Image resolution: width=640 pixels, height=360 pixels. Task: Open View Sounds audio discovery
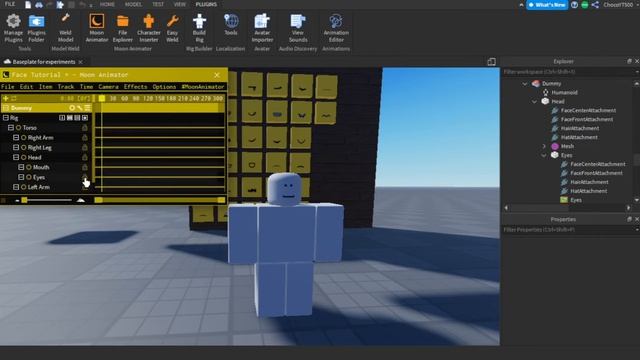pos(298,28)
